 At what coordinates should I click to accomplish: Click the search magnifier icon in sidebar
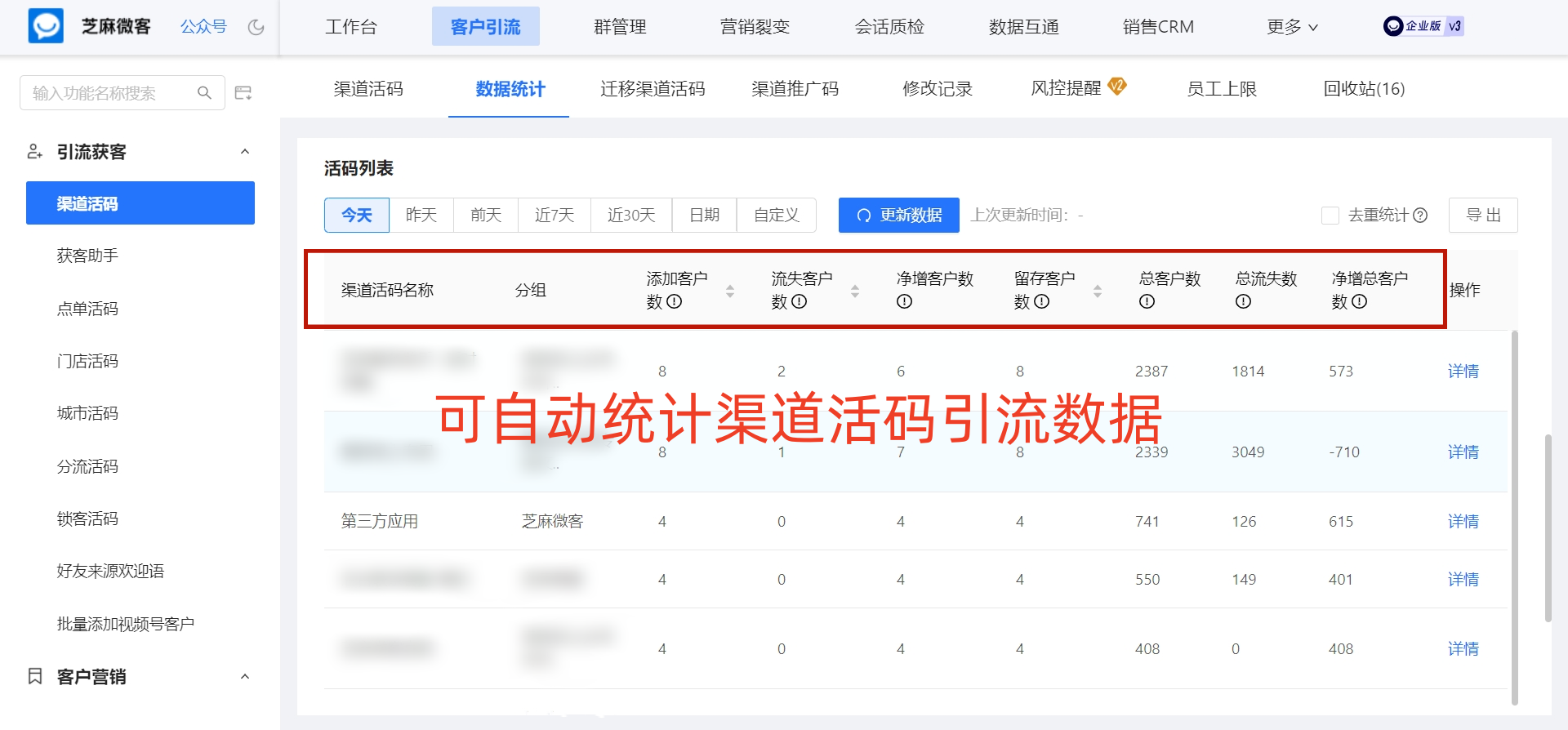(204, 93)
